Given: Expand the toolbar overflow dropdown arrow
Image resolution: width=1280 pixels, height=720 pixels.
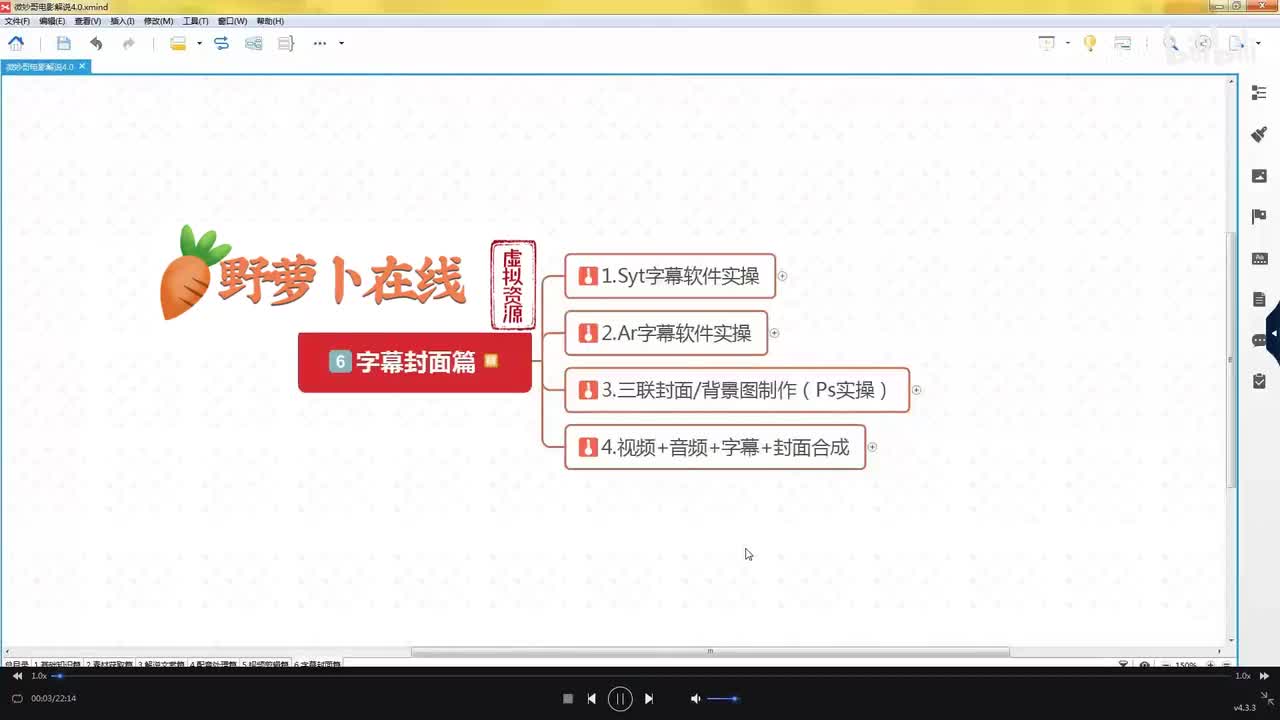Looking at the screenshot, I should [341, 43].
